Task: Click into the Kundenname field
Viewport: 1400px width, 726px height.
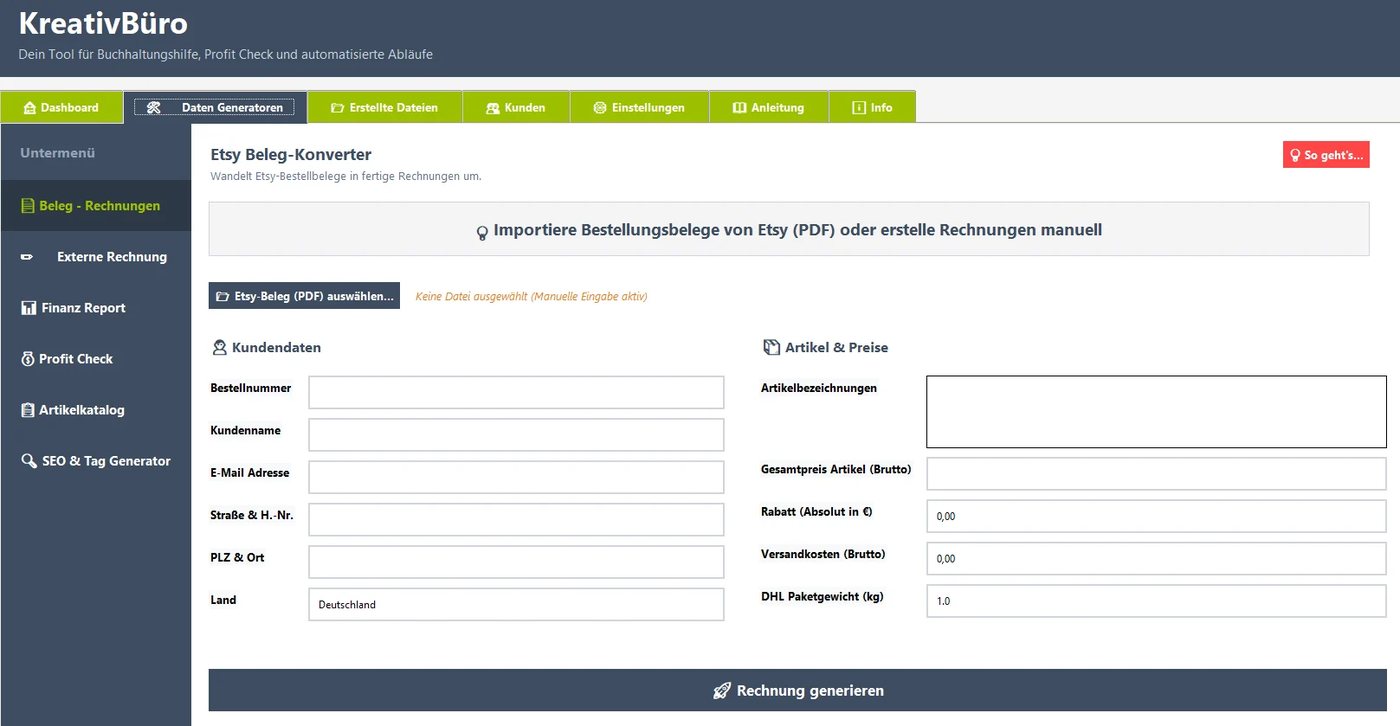Action: [516, 435]
